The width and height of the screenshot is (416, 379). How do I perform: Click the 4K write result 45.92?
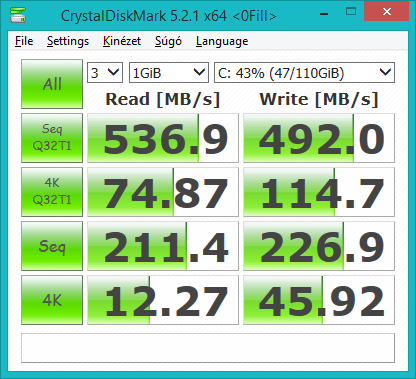pyautogui.click(x=319, y=300)
